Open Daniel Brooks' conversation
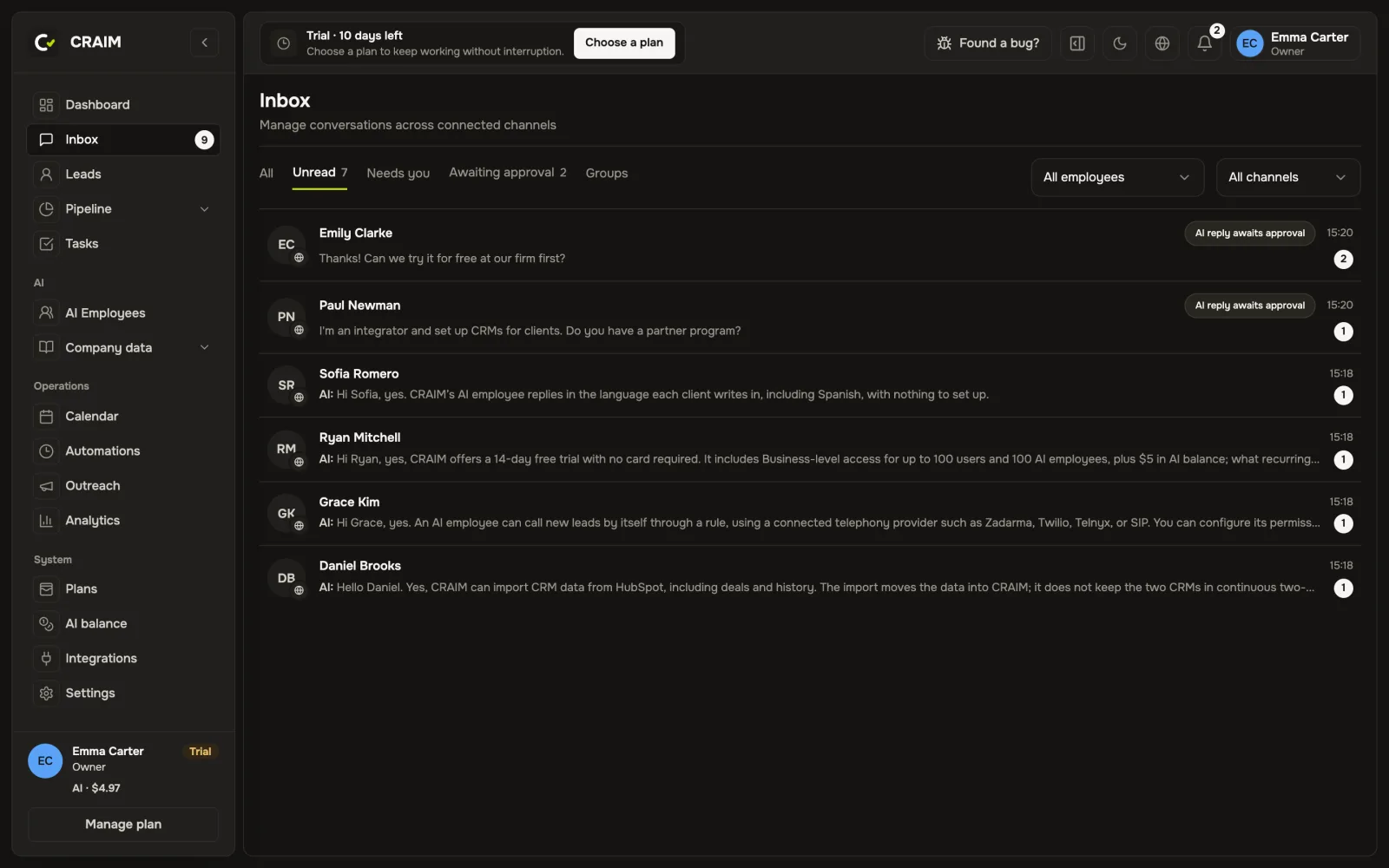The width and height of the screenshot is (1389, 868). [809, 577]
